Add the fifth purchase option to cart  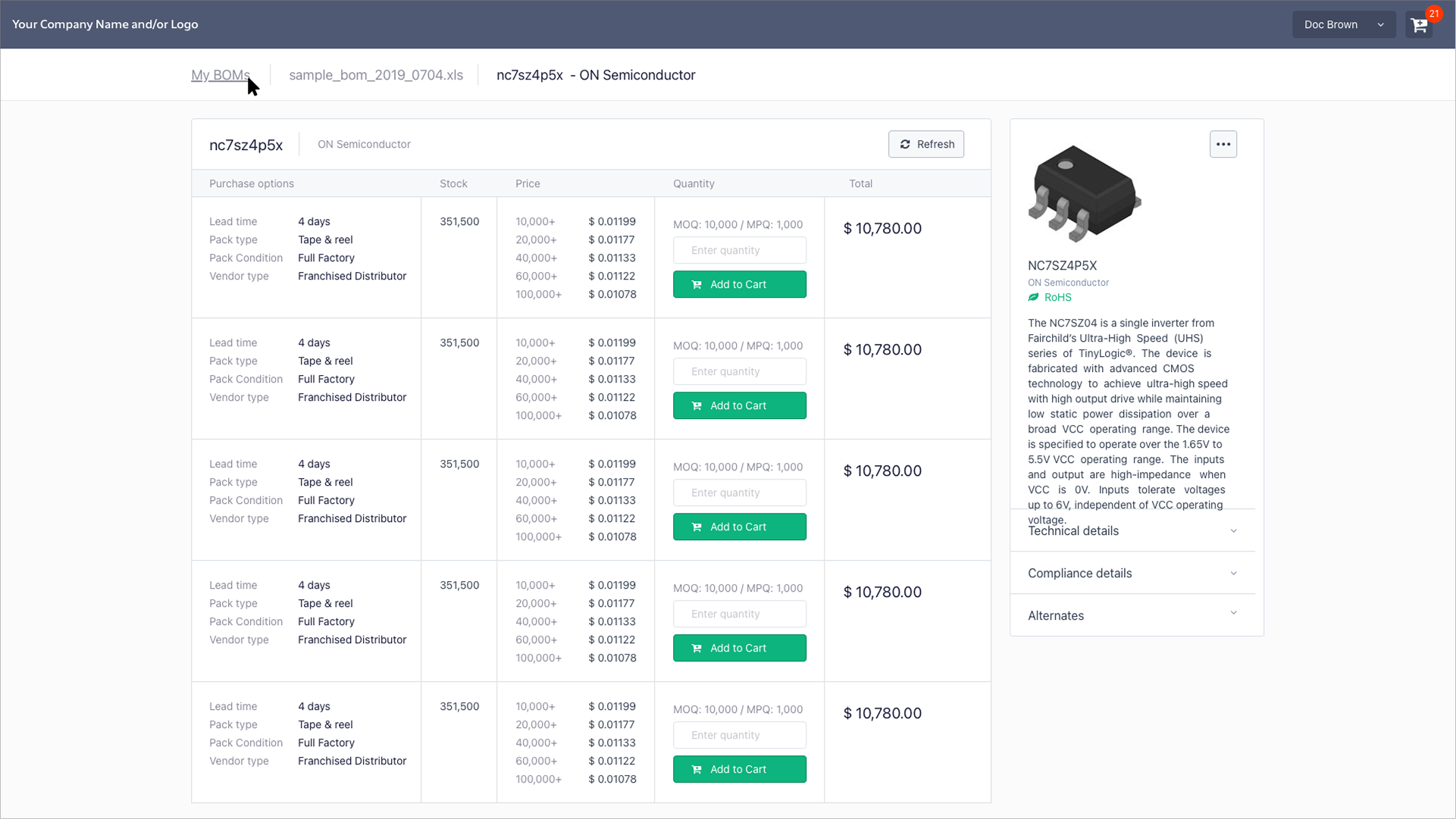click(x=739, y=769)
